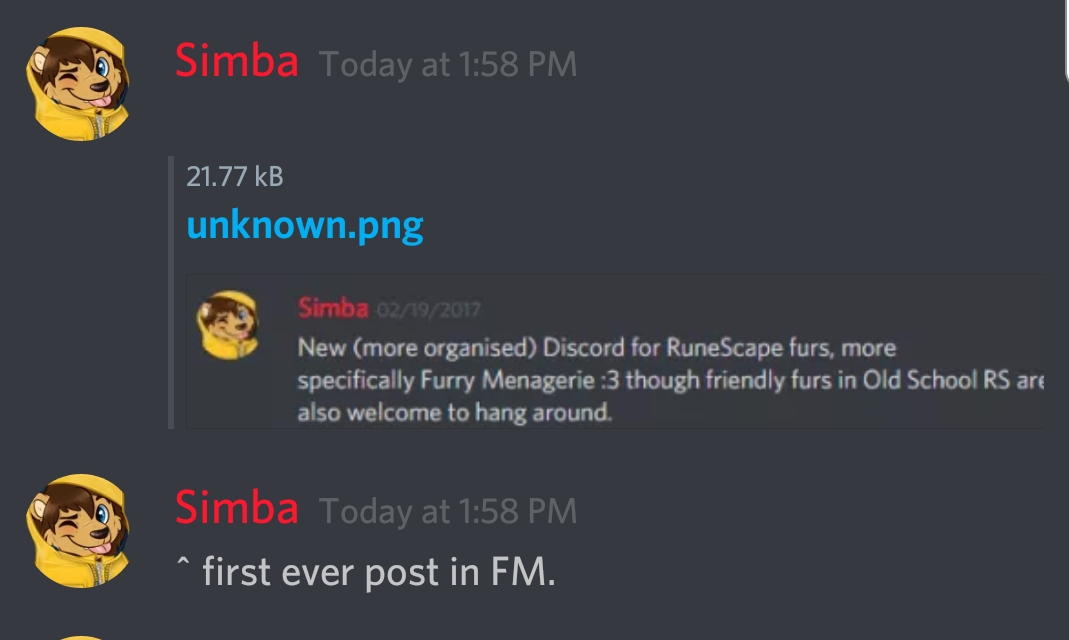This screenshot has width=1069, height=640.
Task: Click the 'also welcome to hang around.' line in the preview
Action: 455,412
